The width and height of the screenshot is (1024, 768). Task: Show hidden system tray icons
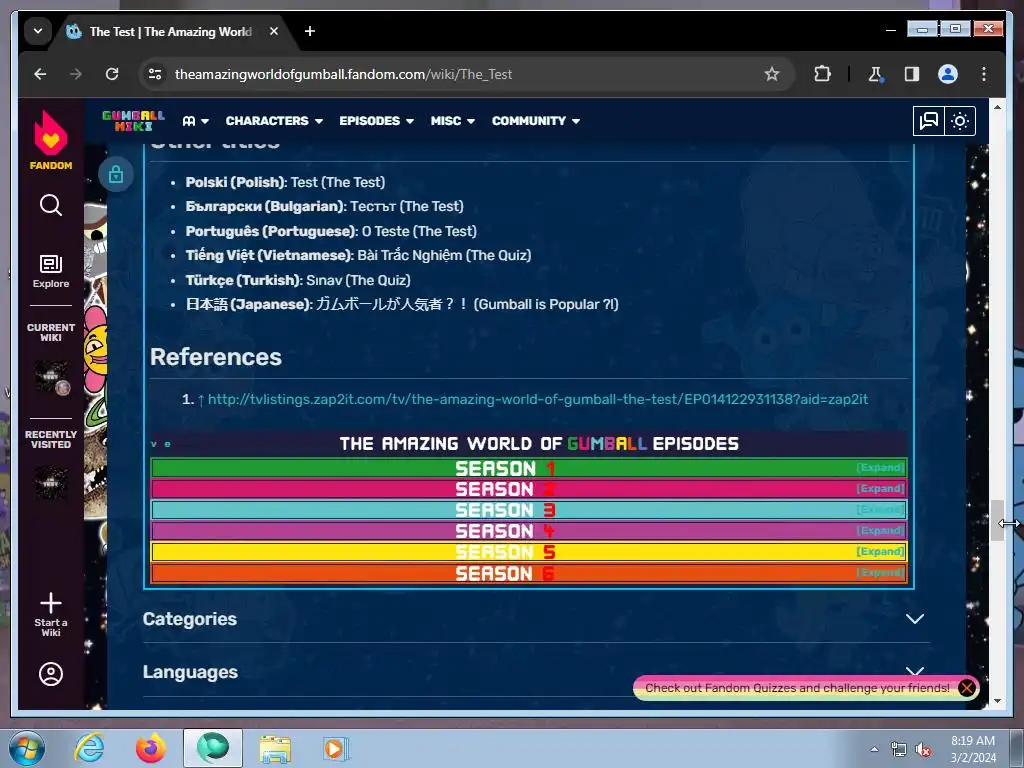[874, 749]
